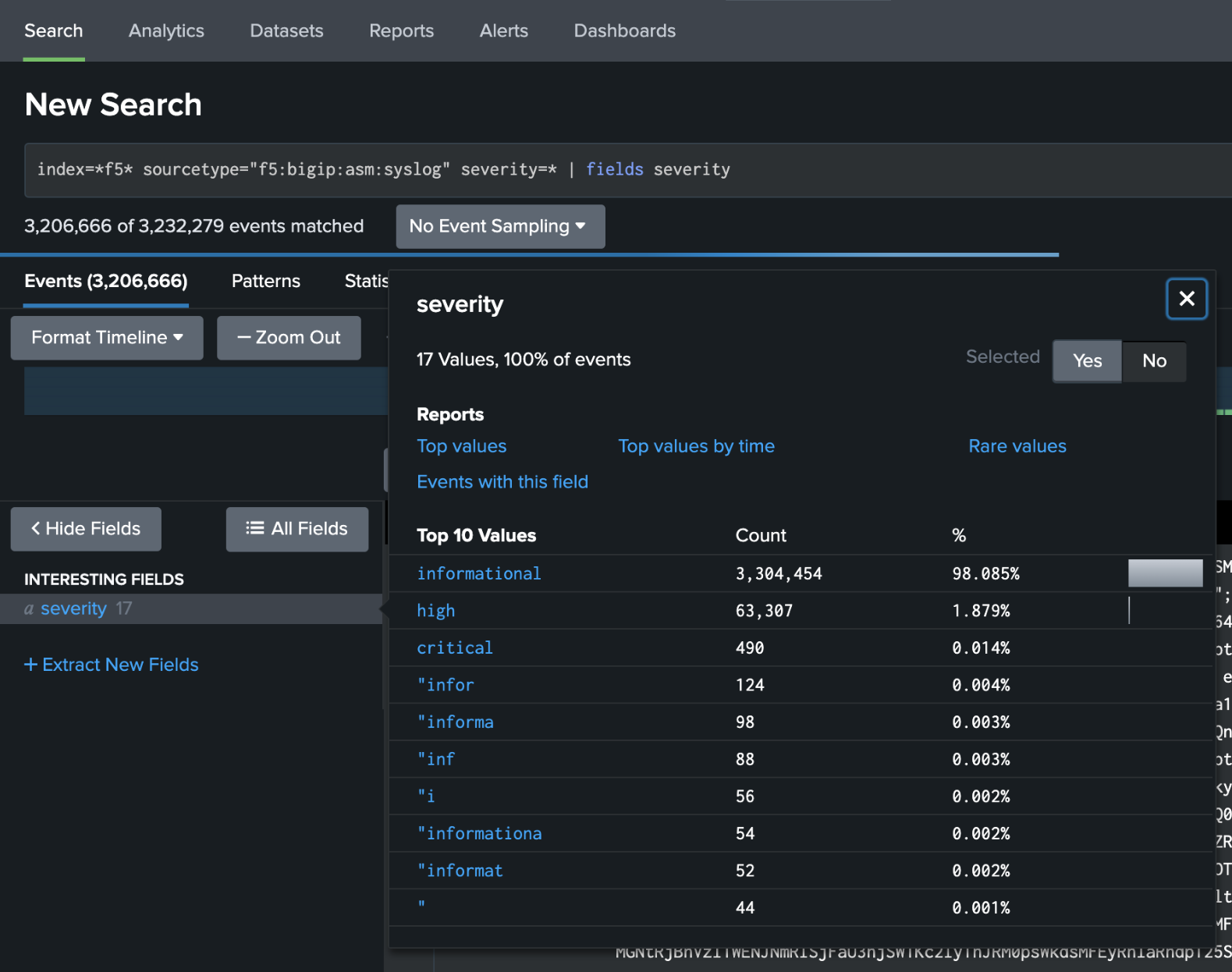Click the informational percentage bar
Image resolution: width=1232 pixels, height=972 pixels.
coord(1165,573)
